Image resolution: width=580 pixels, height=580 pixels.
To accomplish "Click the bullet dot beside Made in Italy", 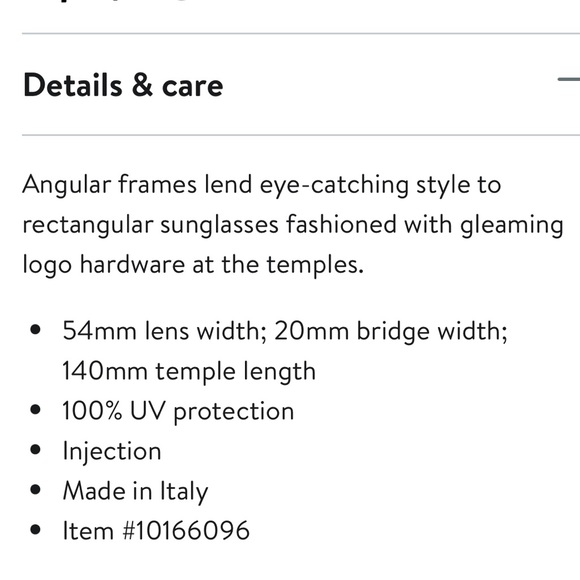I will coord(36,490).
